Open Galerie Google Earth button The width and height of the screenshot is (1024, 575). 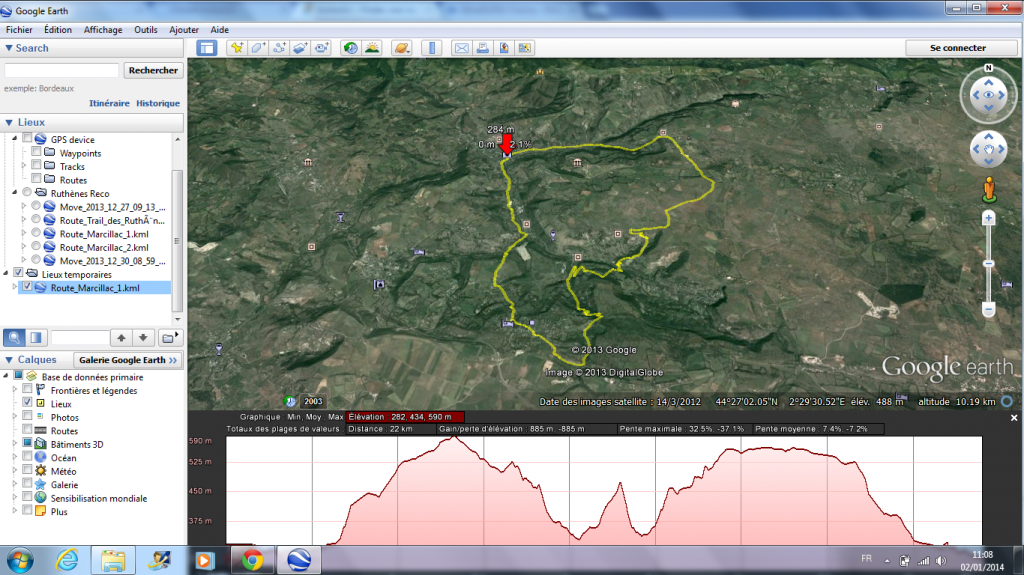coord(127,360)
